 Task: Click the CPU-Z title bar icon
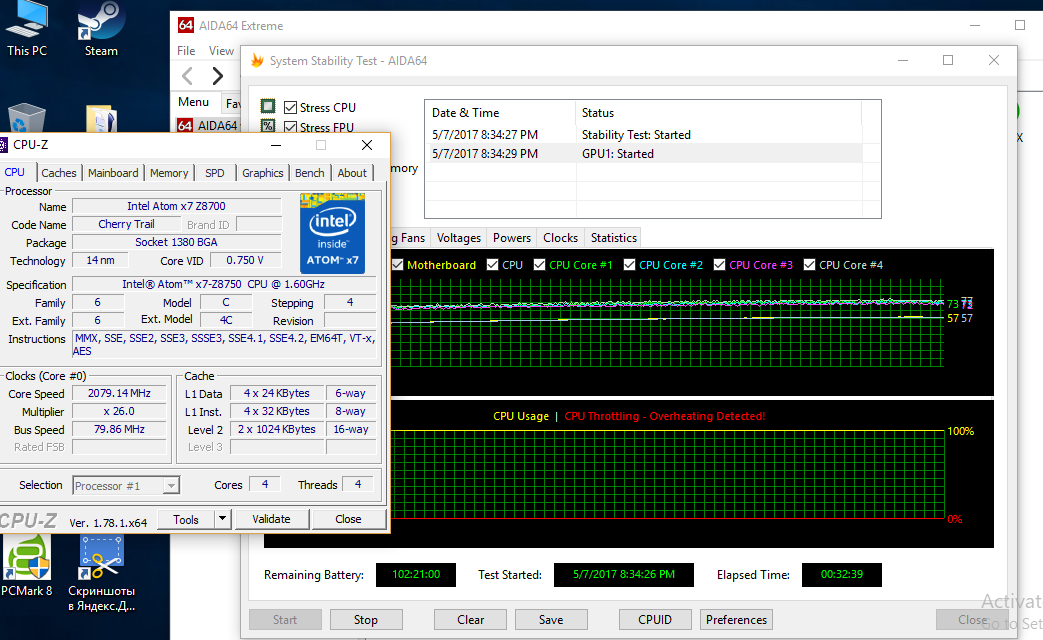pyautogui.click(x=4, y=144)
